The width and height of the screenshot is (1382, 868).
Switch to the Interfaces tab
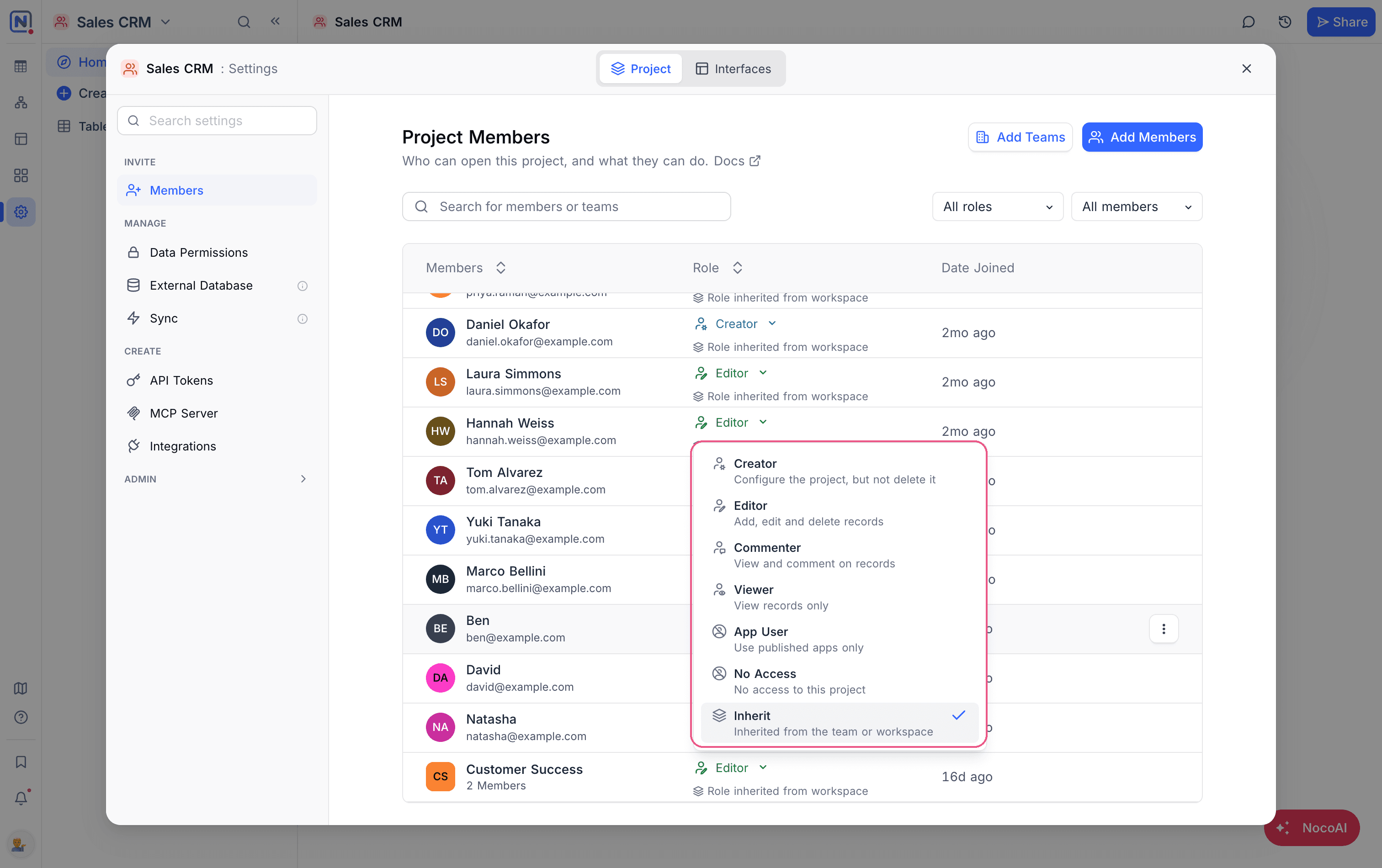coord(734,69)
